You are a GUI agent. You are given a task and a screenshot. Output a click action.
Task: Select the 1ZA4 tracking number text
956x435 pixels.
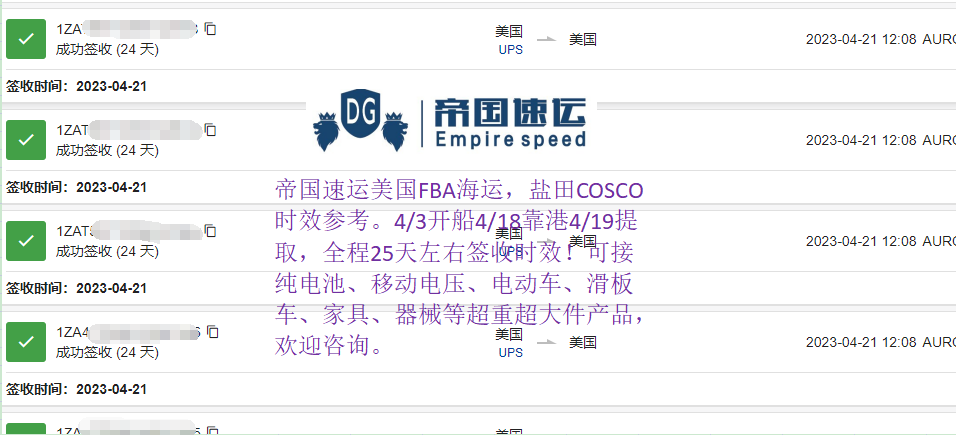pos(129,332)
